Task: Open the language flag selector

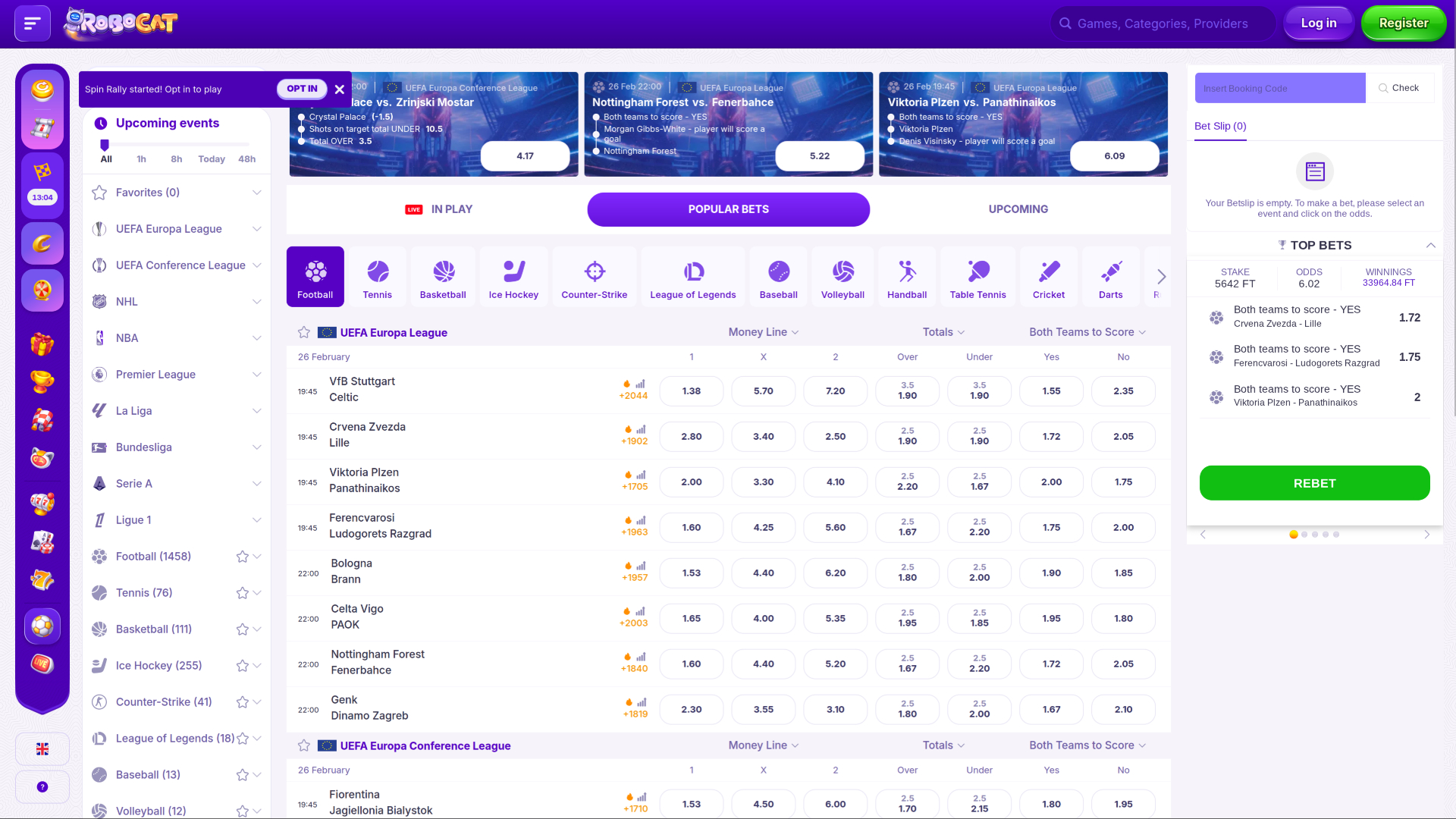Action: [x=42, y=749]
